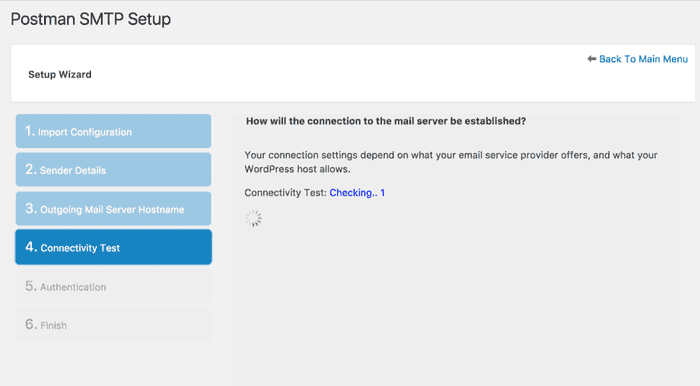The width and height of the screenshot is (700, 386).
Task: Click the arrow icon beside Back To Main Menu
Action: tap(592, 59)
